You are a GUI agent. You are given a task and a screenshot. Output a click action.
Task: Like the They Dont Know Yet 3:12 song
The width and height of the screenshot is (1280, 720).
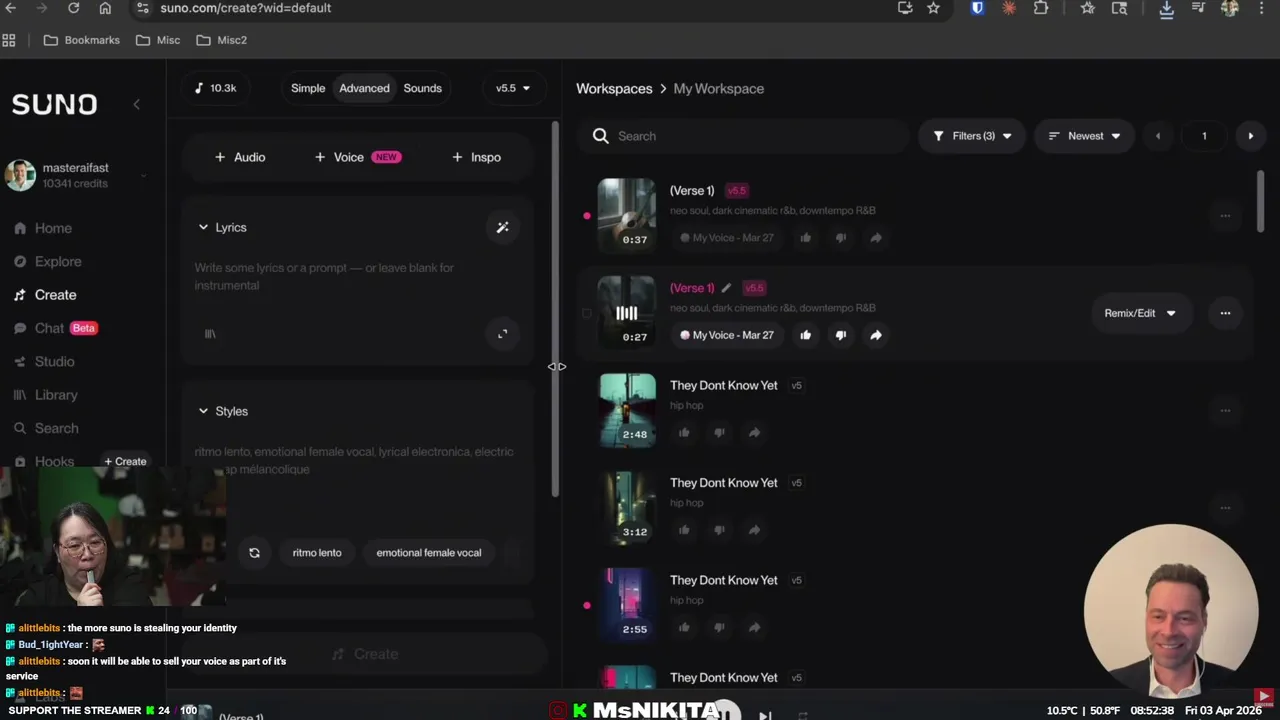[x=684, y=530]
